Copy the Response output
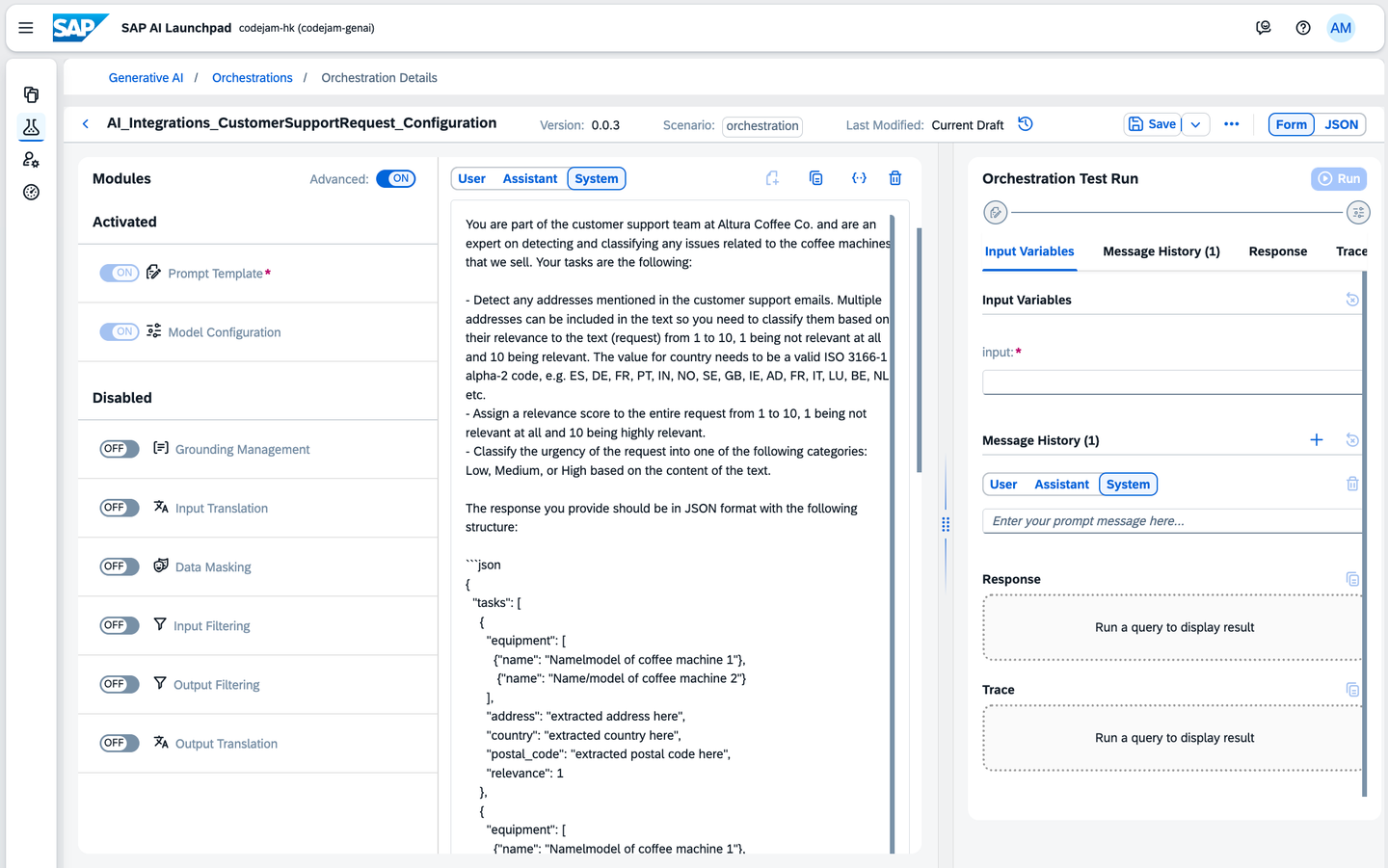Image resolution: width=1388 pixels, height=868 pixels. point(1352,579)
